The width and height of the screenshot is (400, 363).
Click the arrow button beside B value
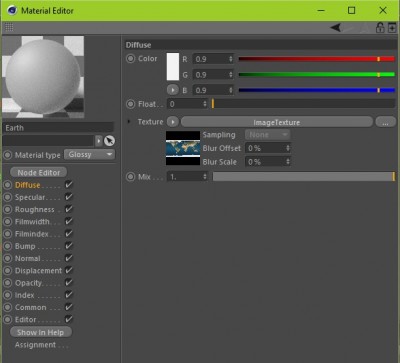point(172,90)
